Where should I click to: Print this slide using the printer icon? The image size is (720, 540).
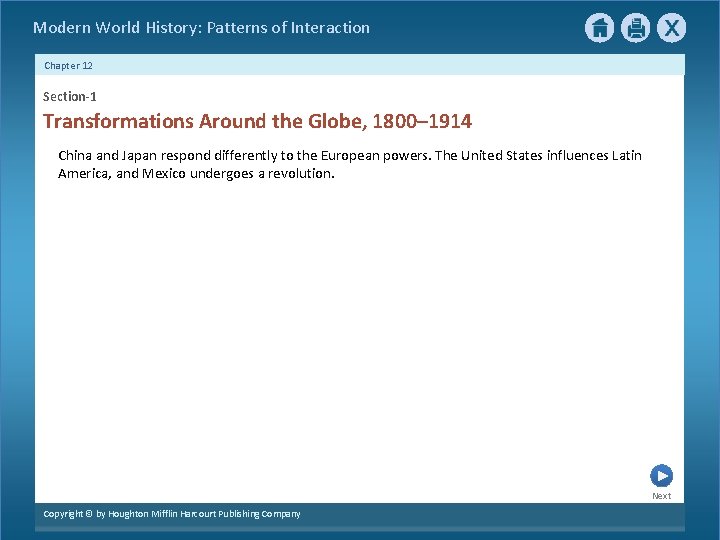coord(636,28)
